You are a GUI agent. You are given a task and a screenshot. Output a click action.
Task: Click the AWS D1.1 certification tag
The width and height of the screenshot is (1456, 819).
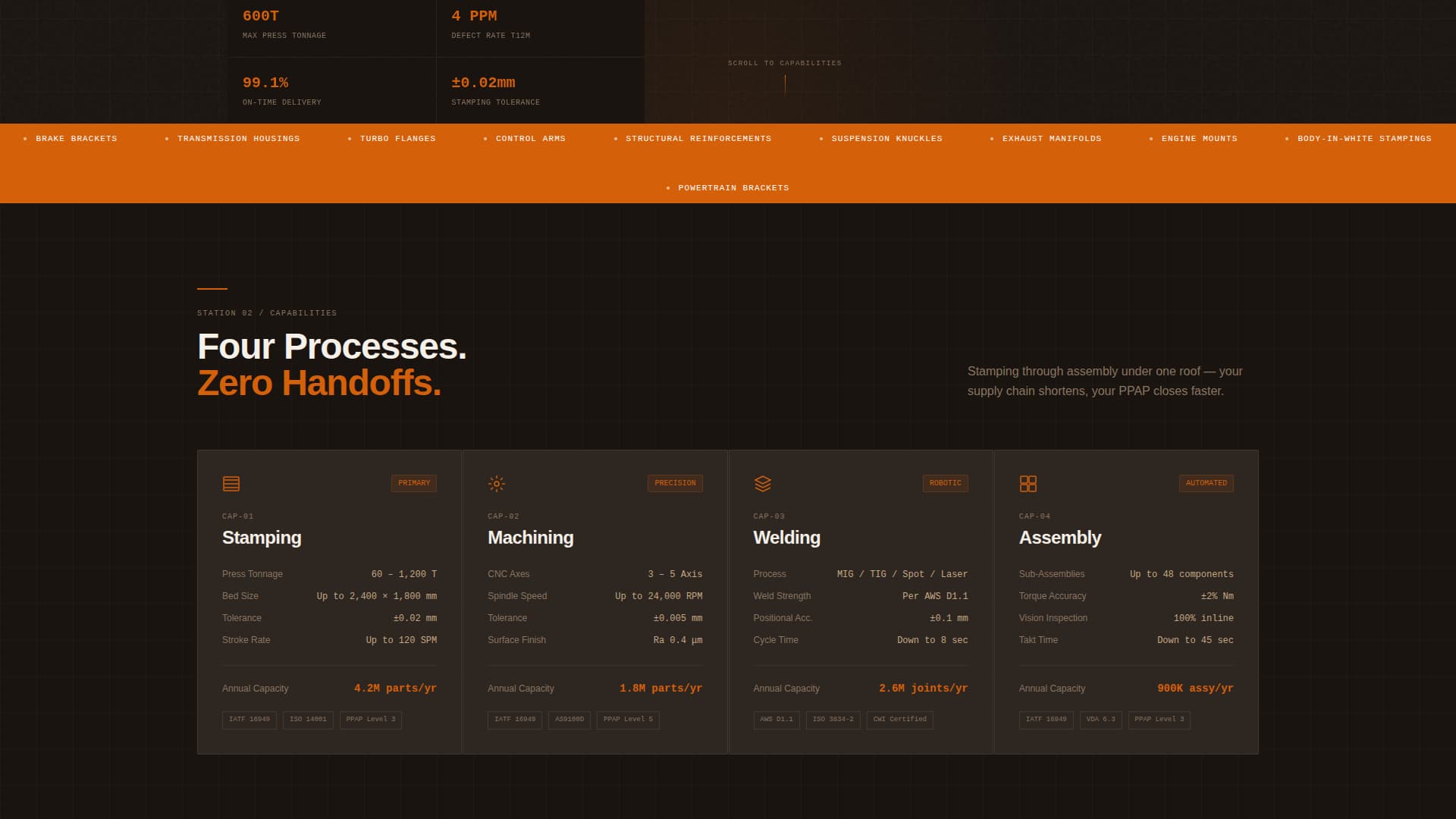click(x=777, y=720)
